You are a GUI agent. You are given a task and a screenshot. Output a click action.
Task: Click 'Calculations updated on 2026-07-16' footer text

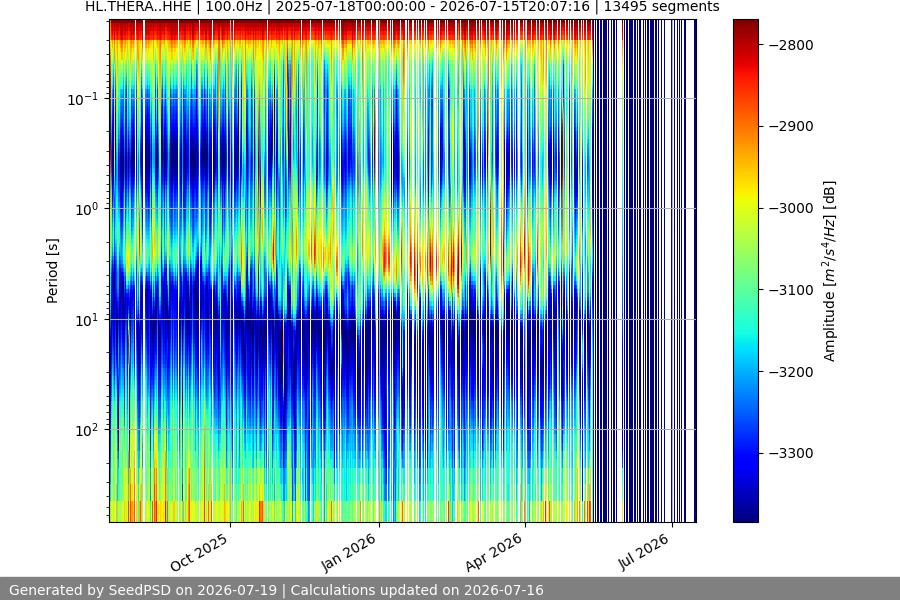pos(417,590)
